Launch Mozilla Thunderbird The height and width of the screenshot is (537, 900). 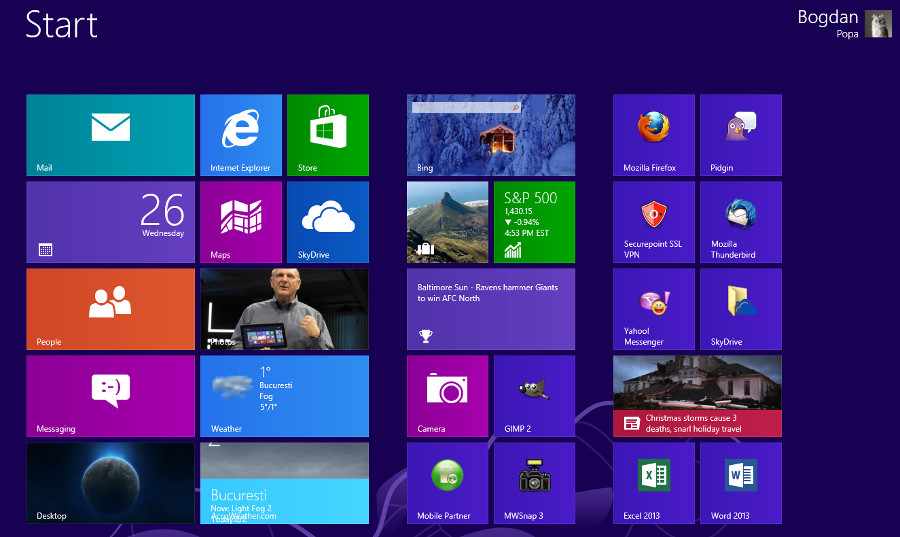[x=740, y=222]
